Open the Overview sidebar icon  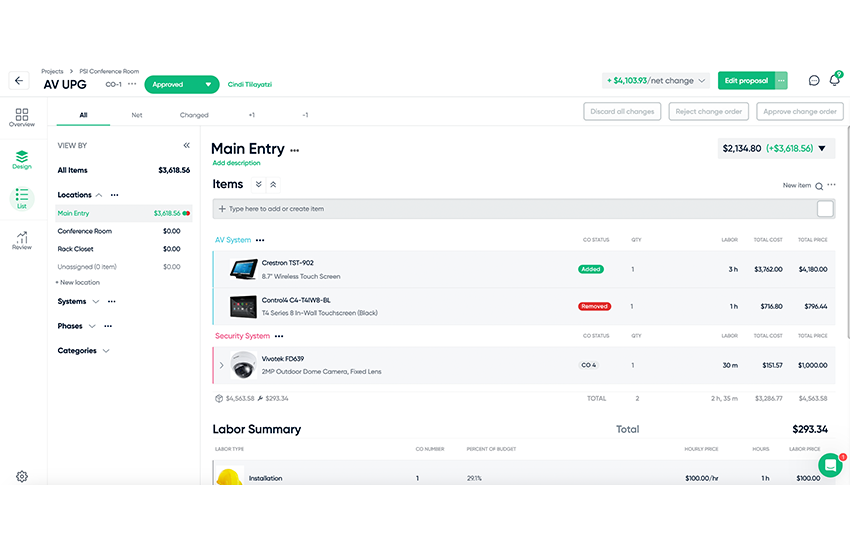tap(22, 118)
